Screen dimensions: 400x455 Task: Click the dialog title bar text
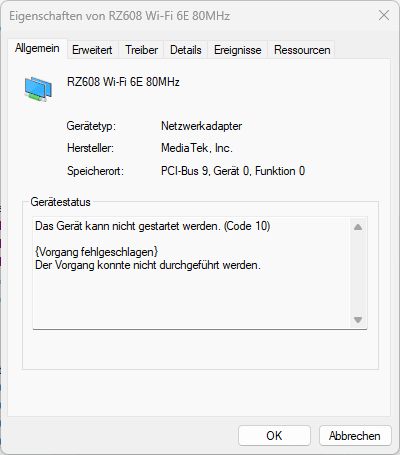(119, 16)
